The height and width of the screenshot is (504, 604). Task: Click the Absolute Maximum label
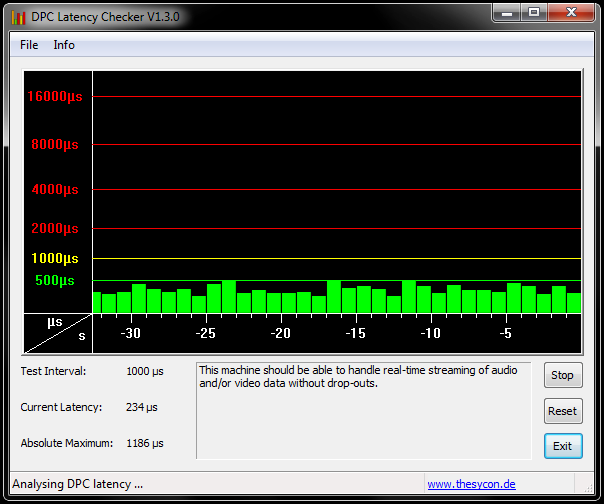(67, 443)
